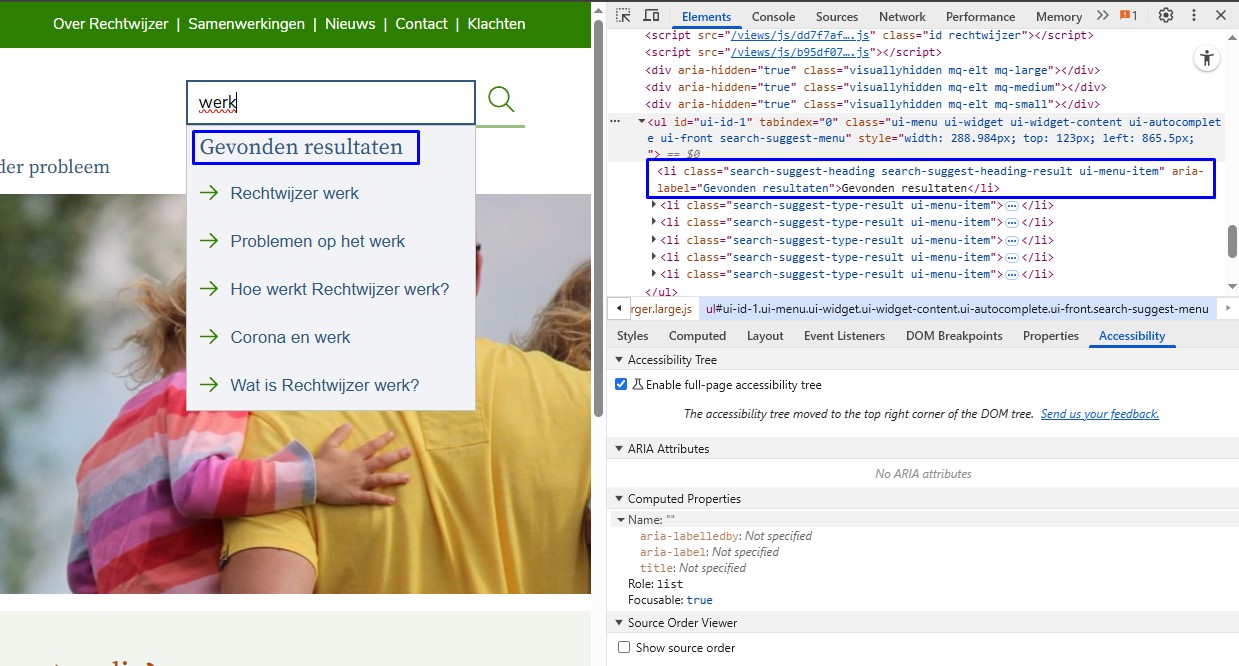Collapse the ARIA Attributes section
The image size is (1239, 666).
point(618,449)
